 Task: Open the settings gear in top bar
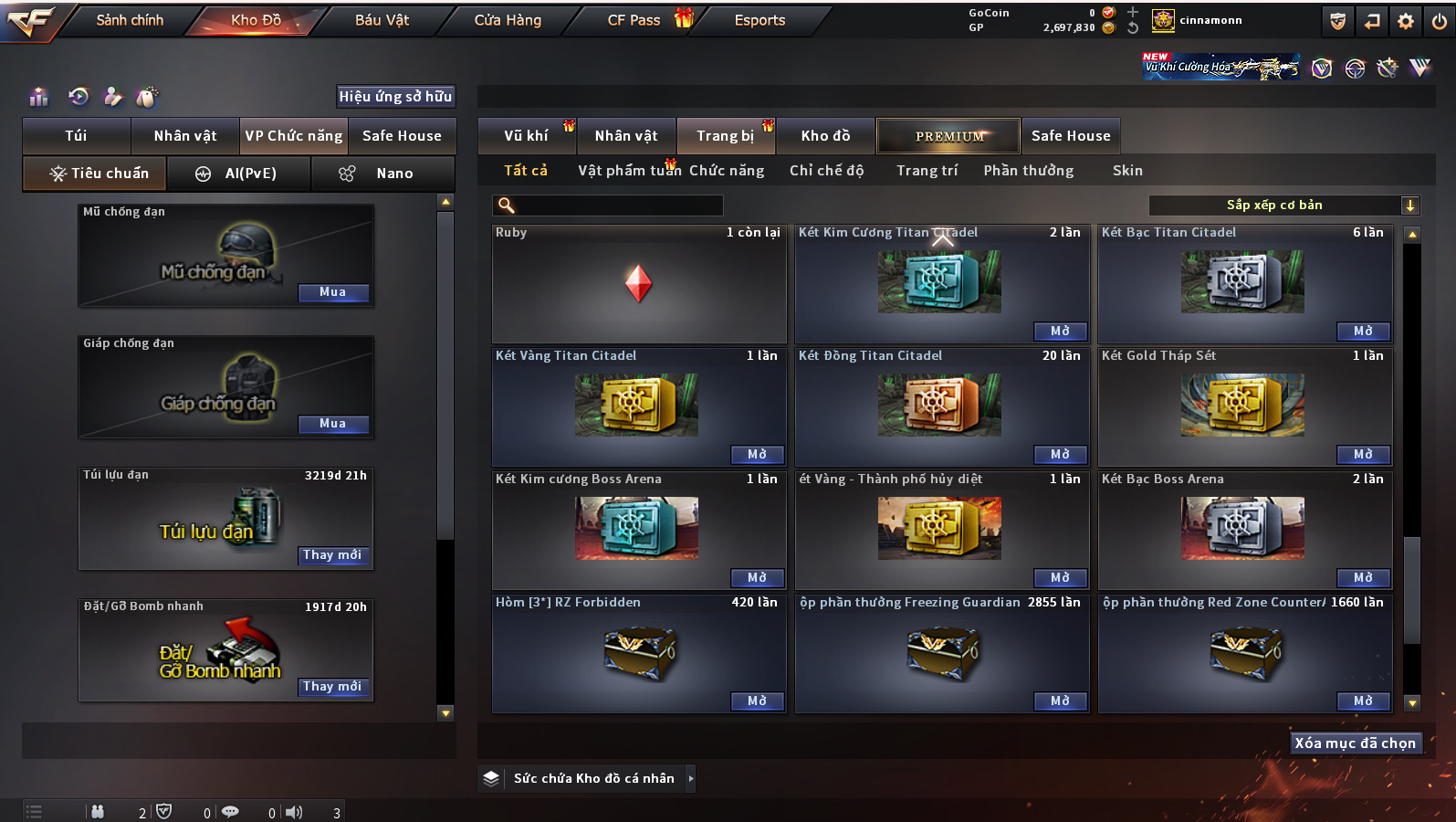pyautogui.click(x=1406, y=21)
